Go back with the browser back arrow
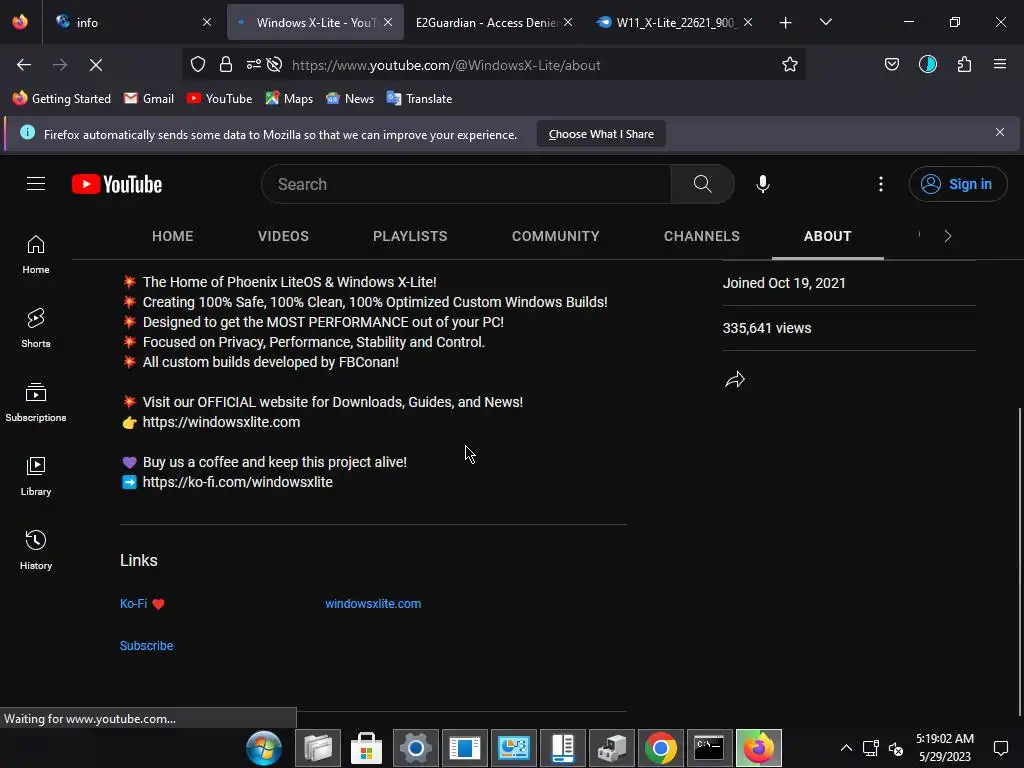 pyautogui.click(x=24, y=65)
